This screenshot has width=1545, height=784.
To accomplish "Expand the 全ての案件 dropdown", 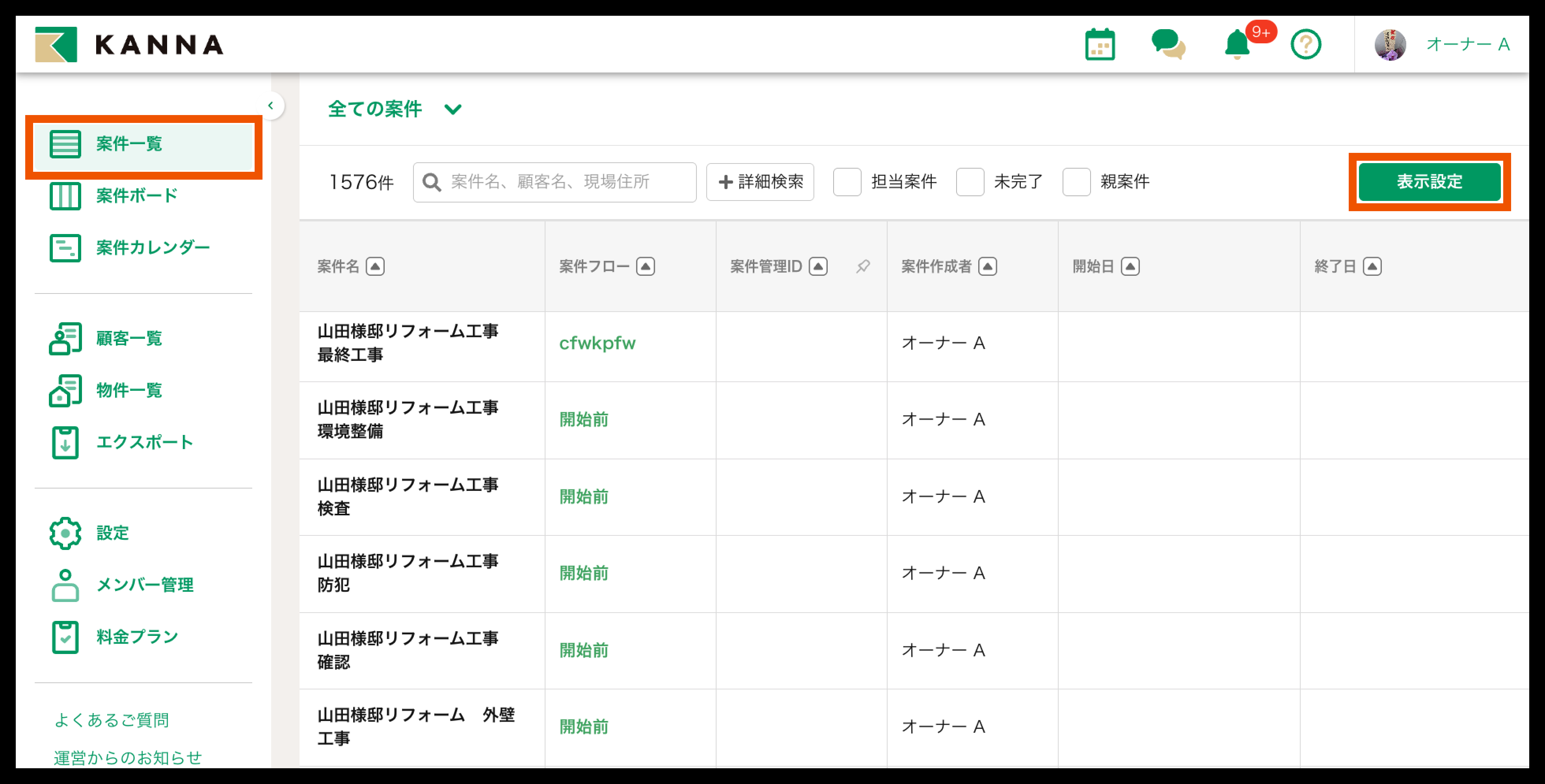I will 453,110.
